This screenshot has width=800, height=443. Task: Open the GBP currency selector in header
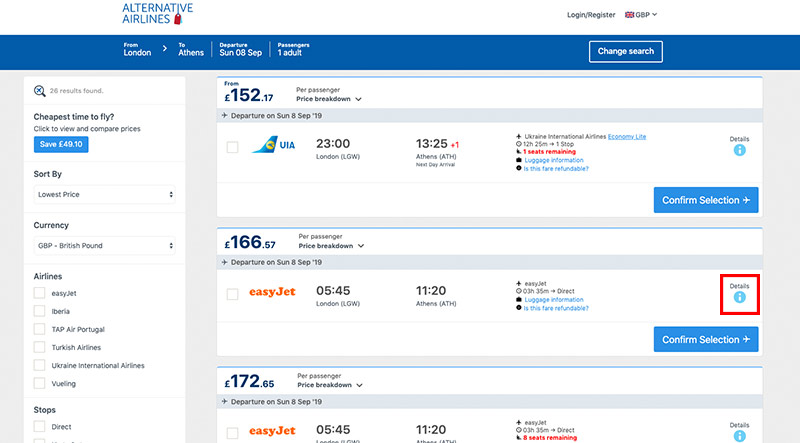point(641,15)
